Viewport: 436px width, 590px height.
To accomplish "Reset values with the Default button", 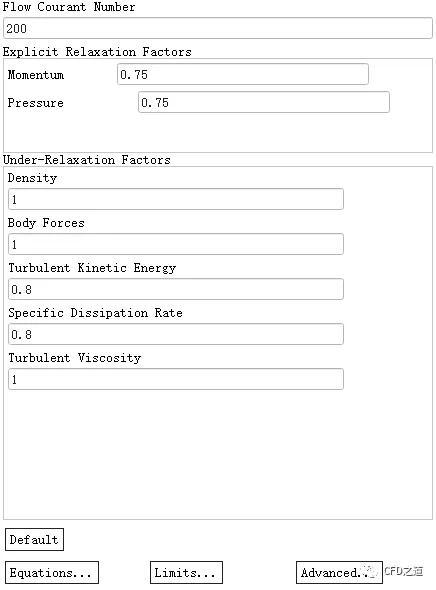I will click(34, 540).
